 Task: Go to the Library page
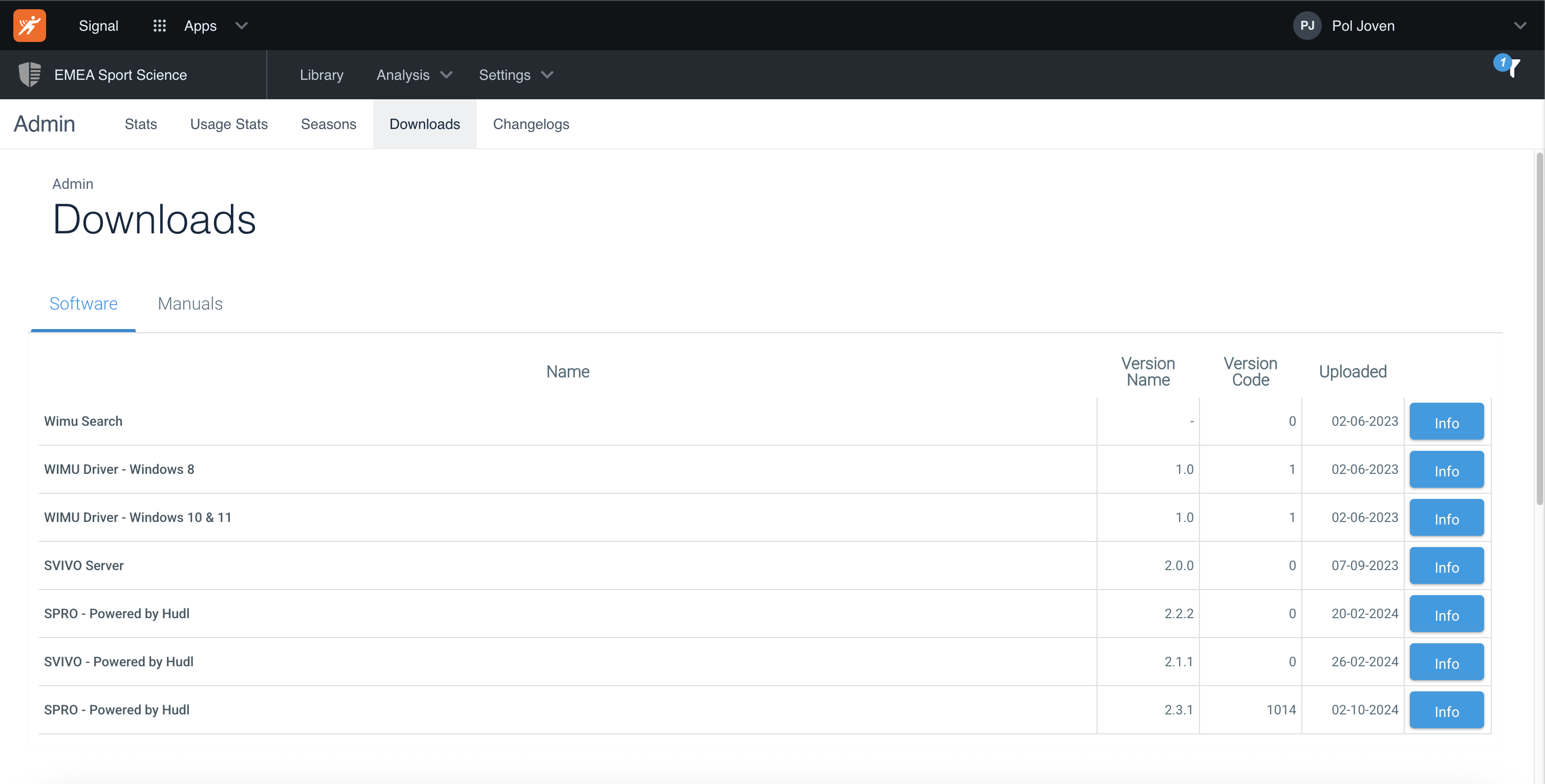click(321, 75)
